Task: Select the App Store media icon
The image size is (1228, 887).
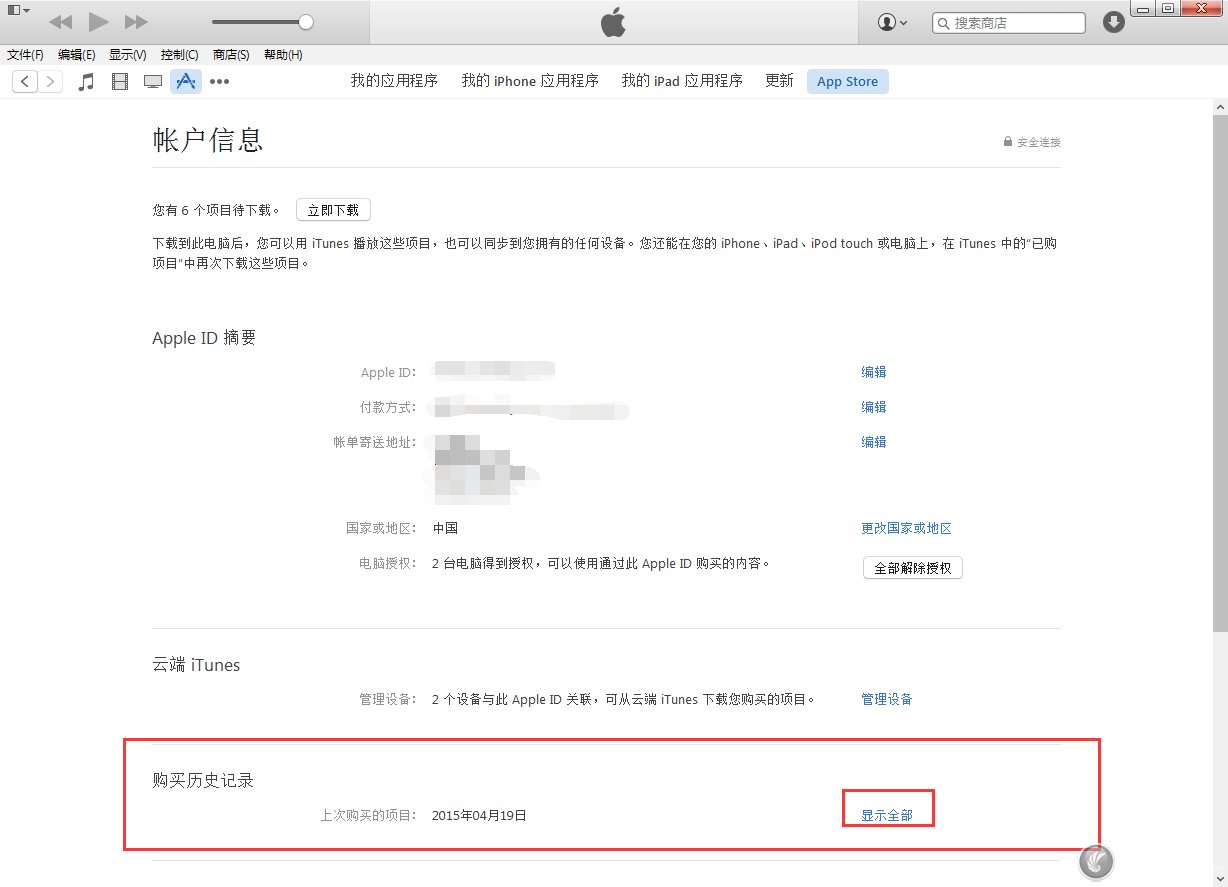Action: pyautogui.click(x=186, y=81)
